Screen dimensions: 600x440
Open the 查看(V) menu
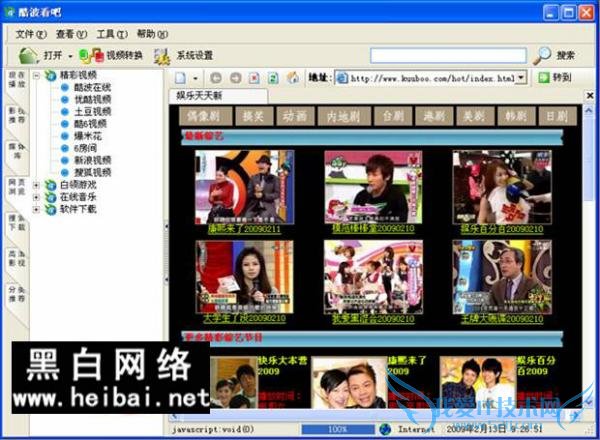[x=71, y=34]
